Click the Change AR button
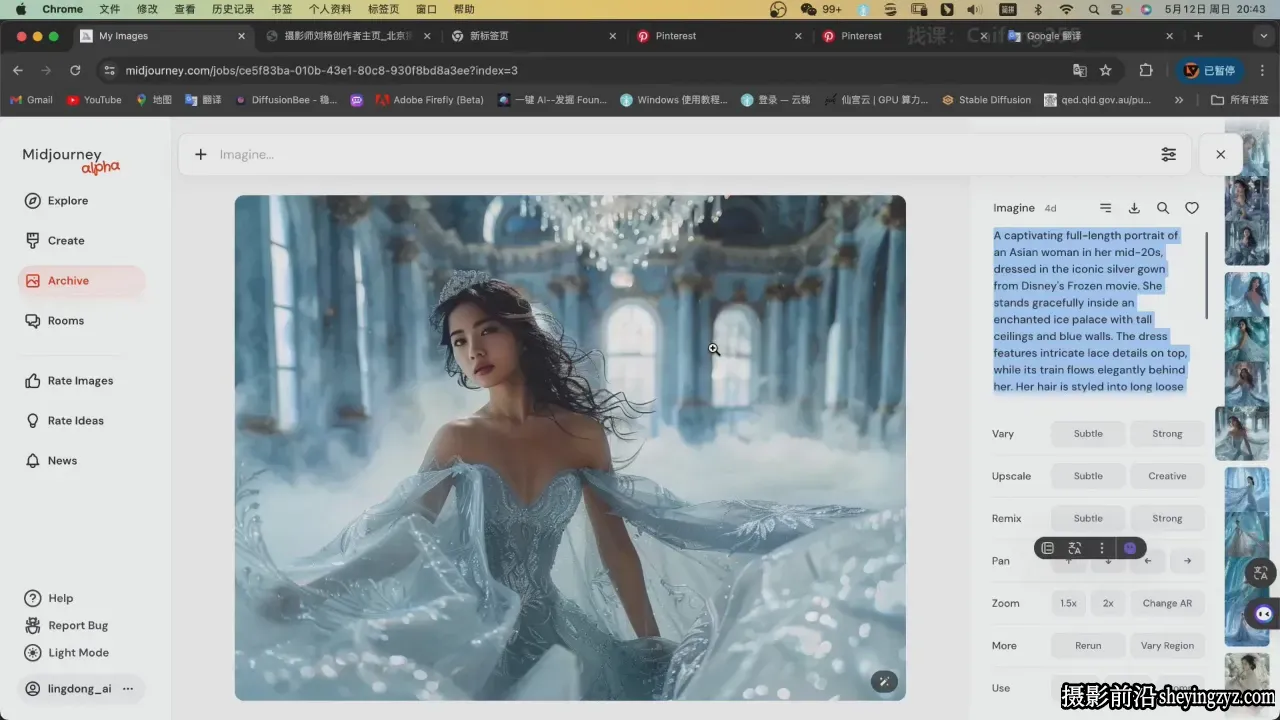The image size is (1280, 720). pos(1167,604)
